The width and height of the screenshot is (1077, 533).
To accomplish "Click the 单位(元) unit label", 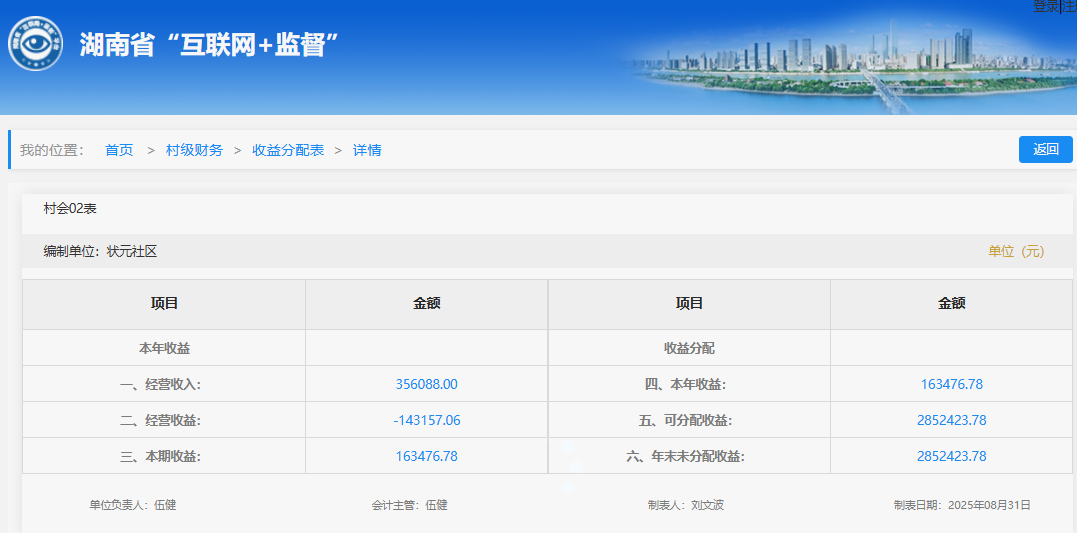I will pos(1016,251).
